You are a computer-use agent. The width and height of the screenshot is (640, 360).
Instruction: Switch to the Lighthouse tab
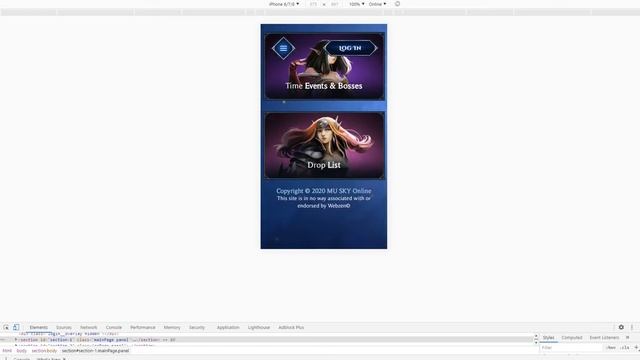pos(259,327)
